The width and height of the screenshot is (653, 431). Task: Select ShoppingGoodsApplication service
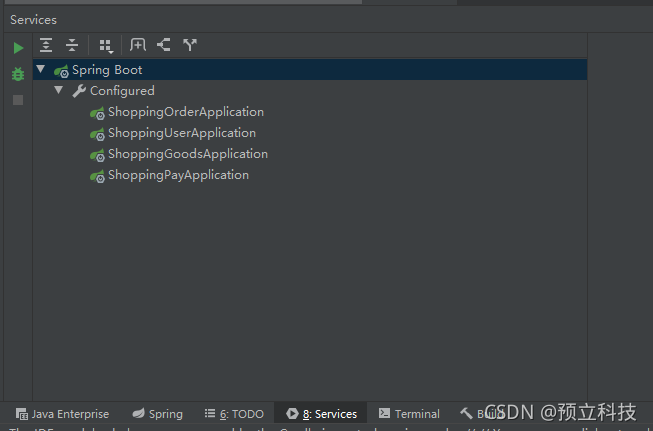pos(188,154)
